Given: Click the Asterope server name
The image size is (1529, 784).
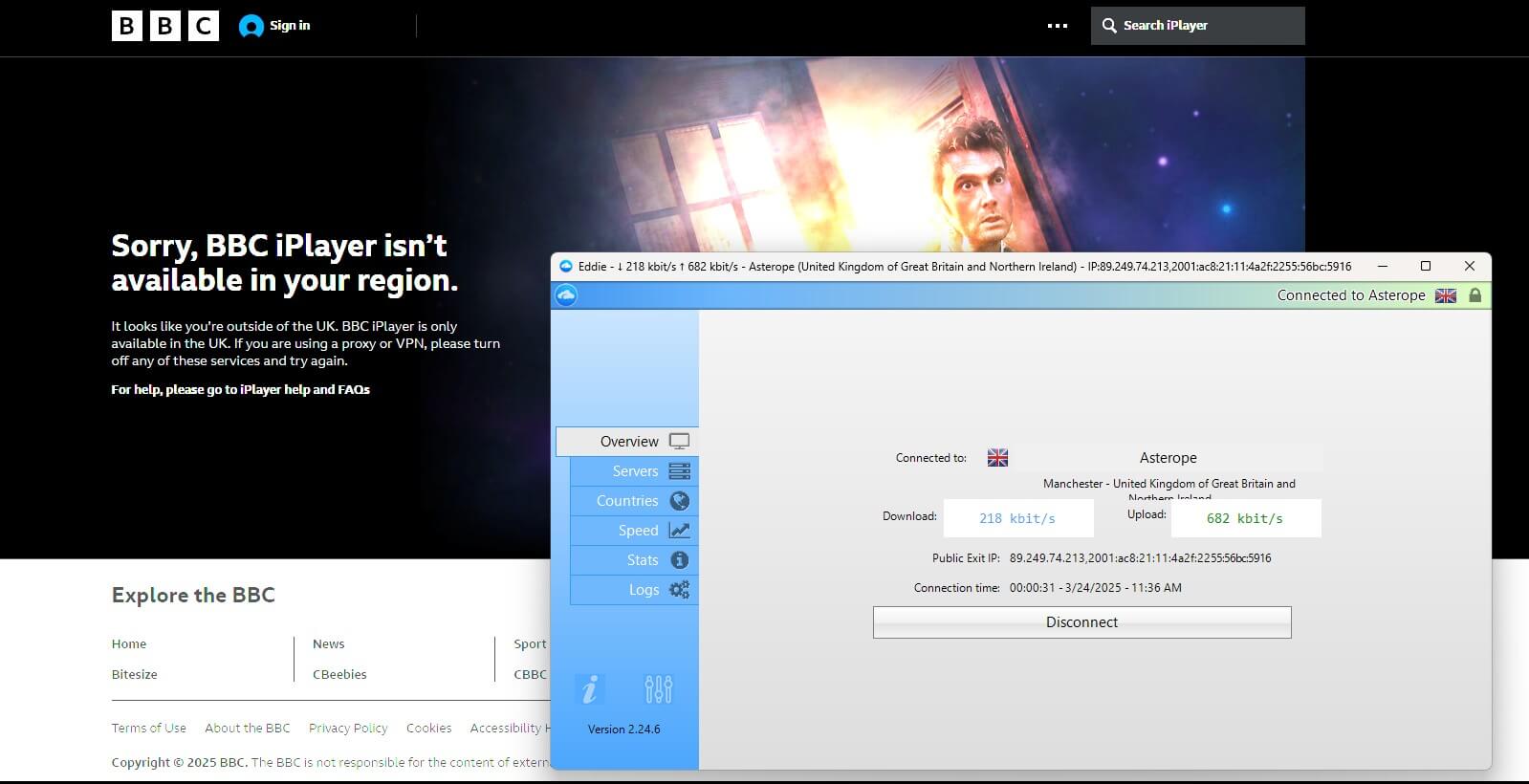Looking at the screenshot, I should click(x=1168, y=458).
